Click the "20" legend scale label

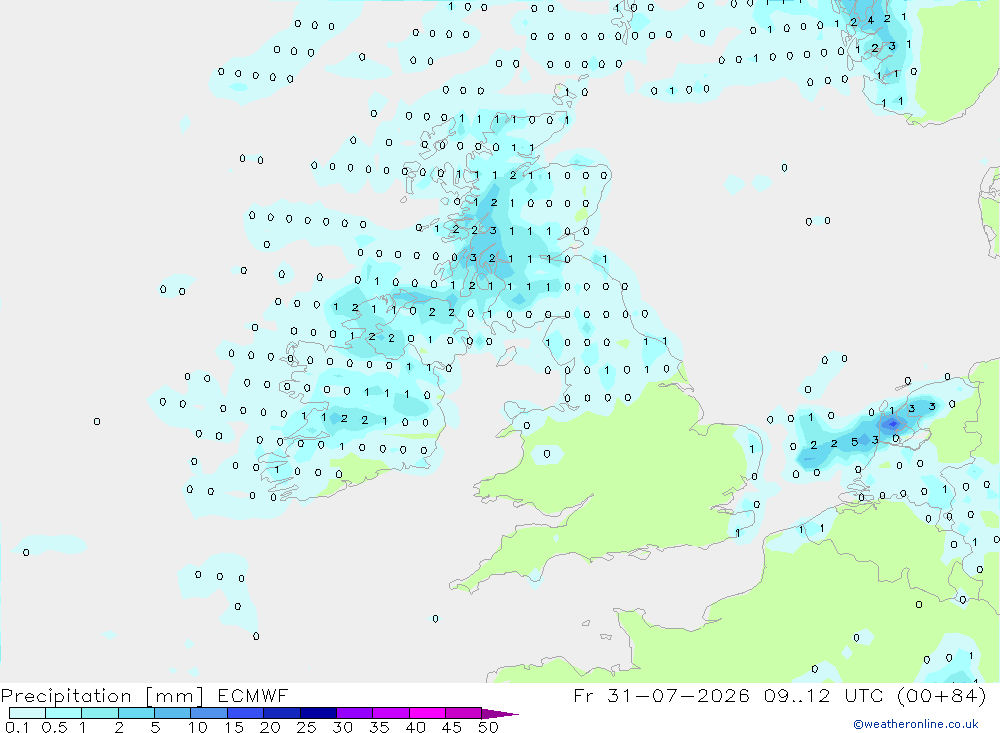(270, 727)
